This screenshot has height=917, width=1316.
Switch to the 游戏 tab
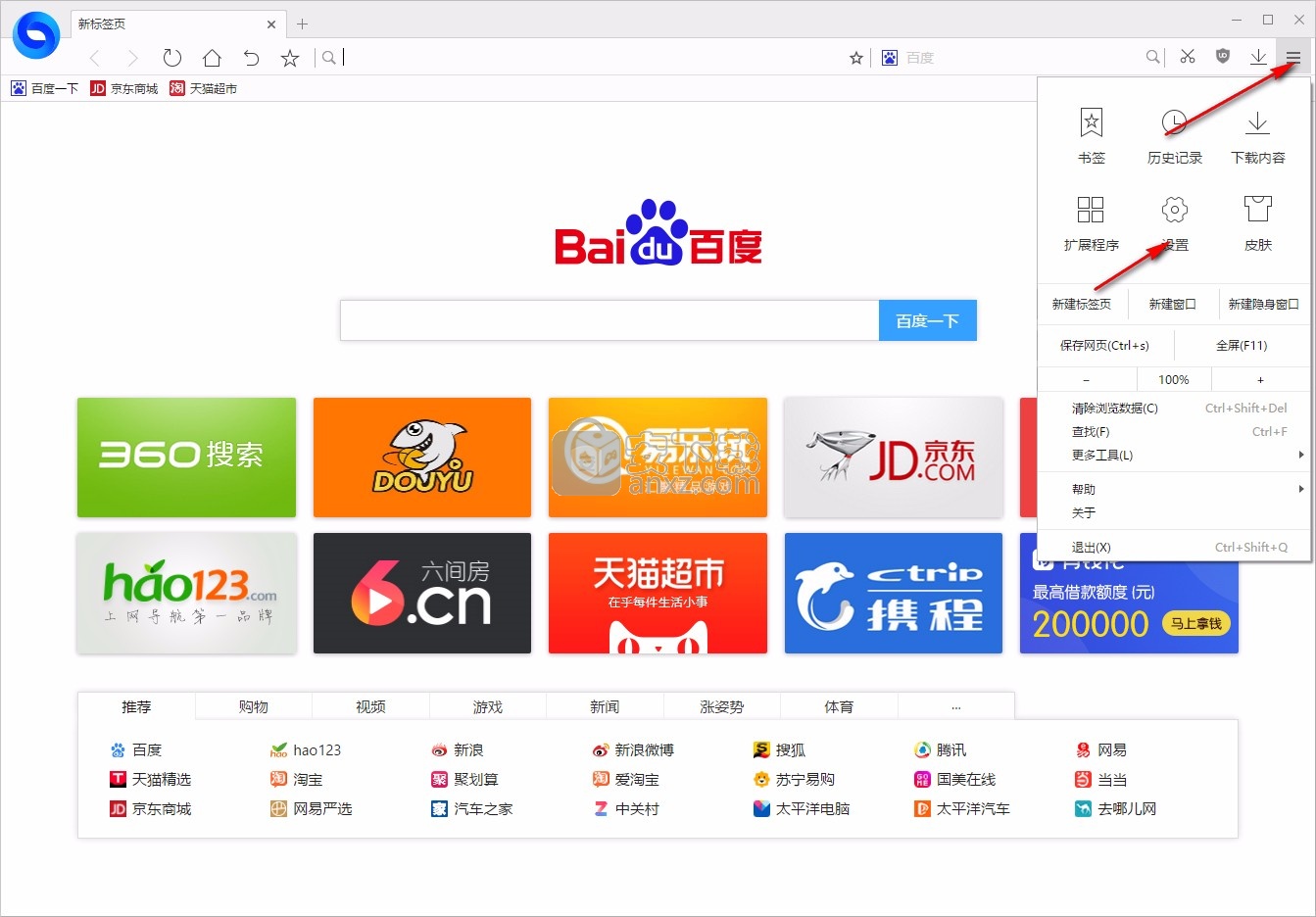coord(488,706)
